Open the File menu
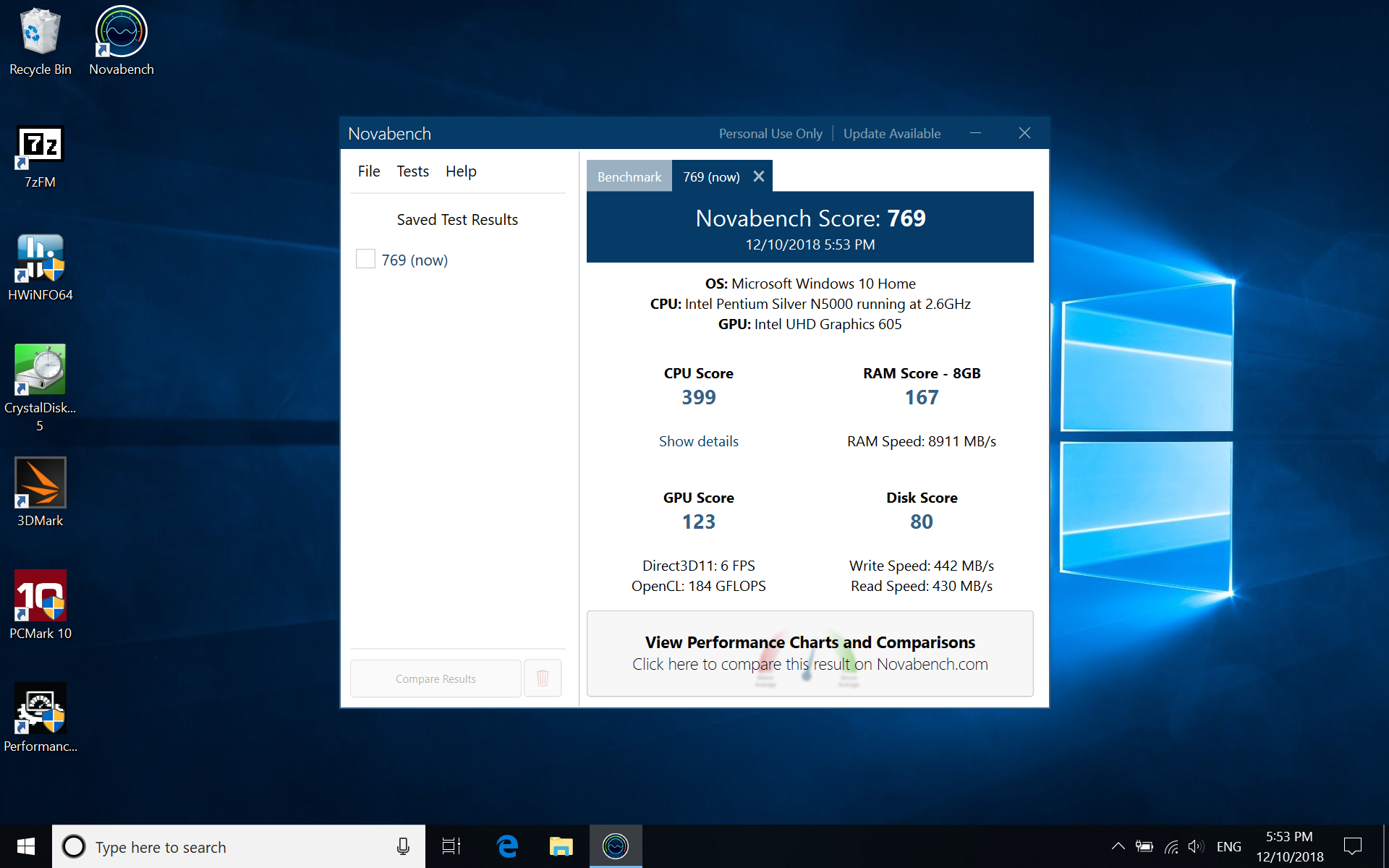1389x868 pixels. click(x=368, y=171)
